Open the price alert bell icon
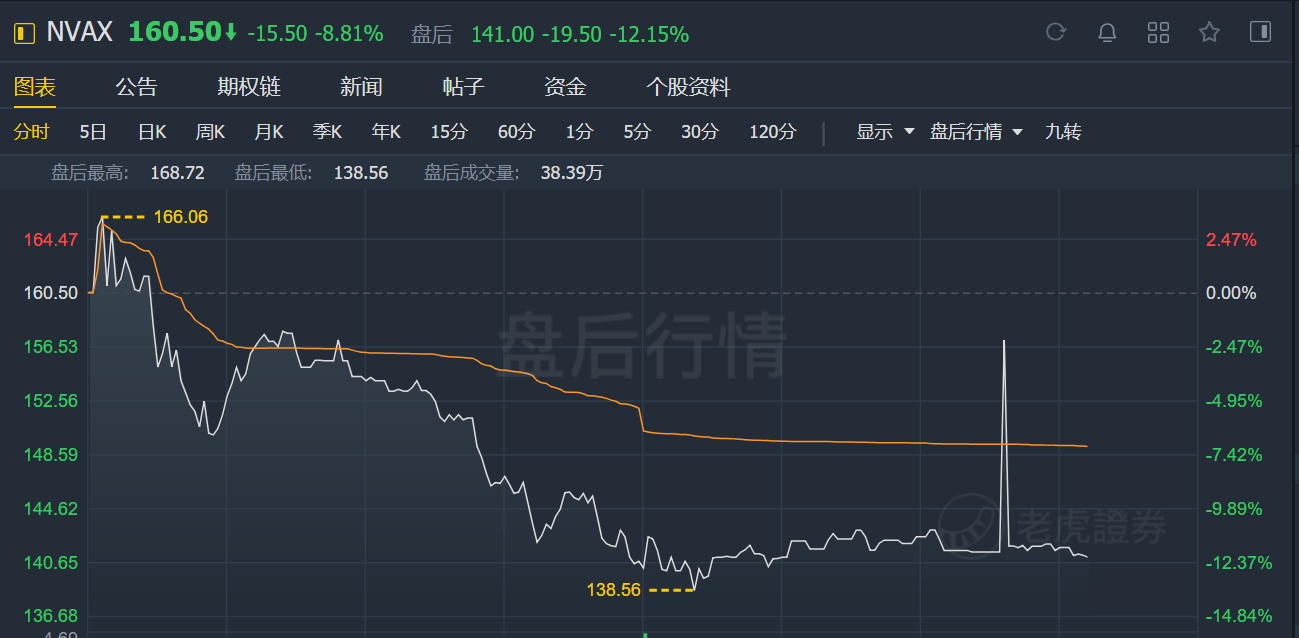 (1107, 32)
